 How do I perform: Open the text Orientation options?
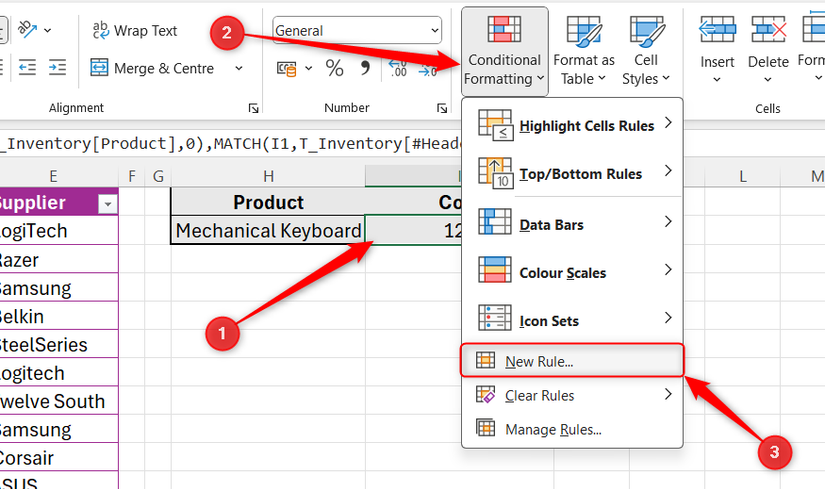point(34,31)
